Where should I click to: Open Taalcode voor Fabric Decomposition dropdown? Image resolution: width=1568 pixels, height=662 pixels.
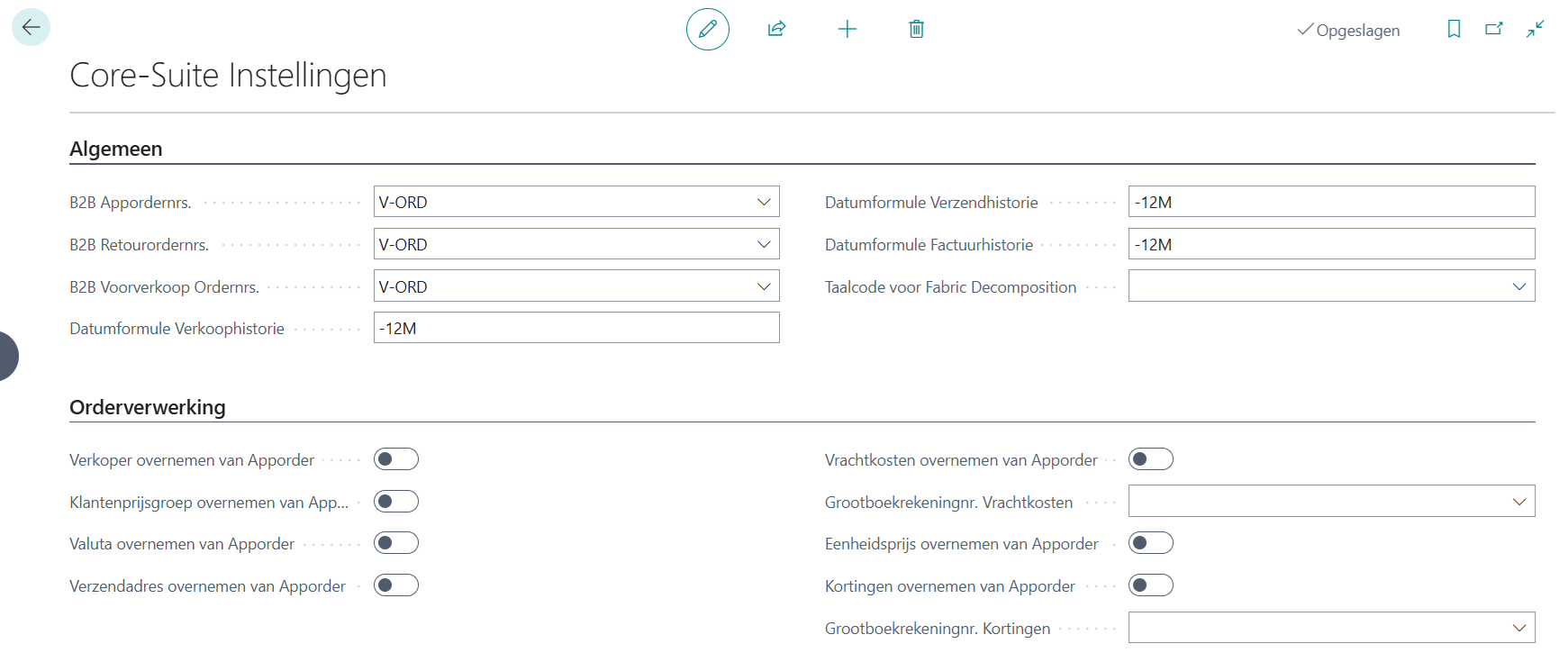coord(1519,286)
